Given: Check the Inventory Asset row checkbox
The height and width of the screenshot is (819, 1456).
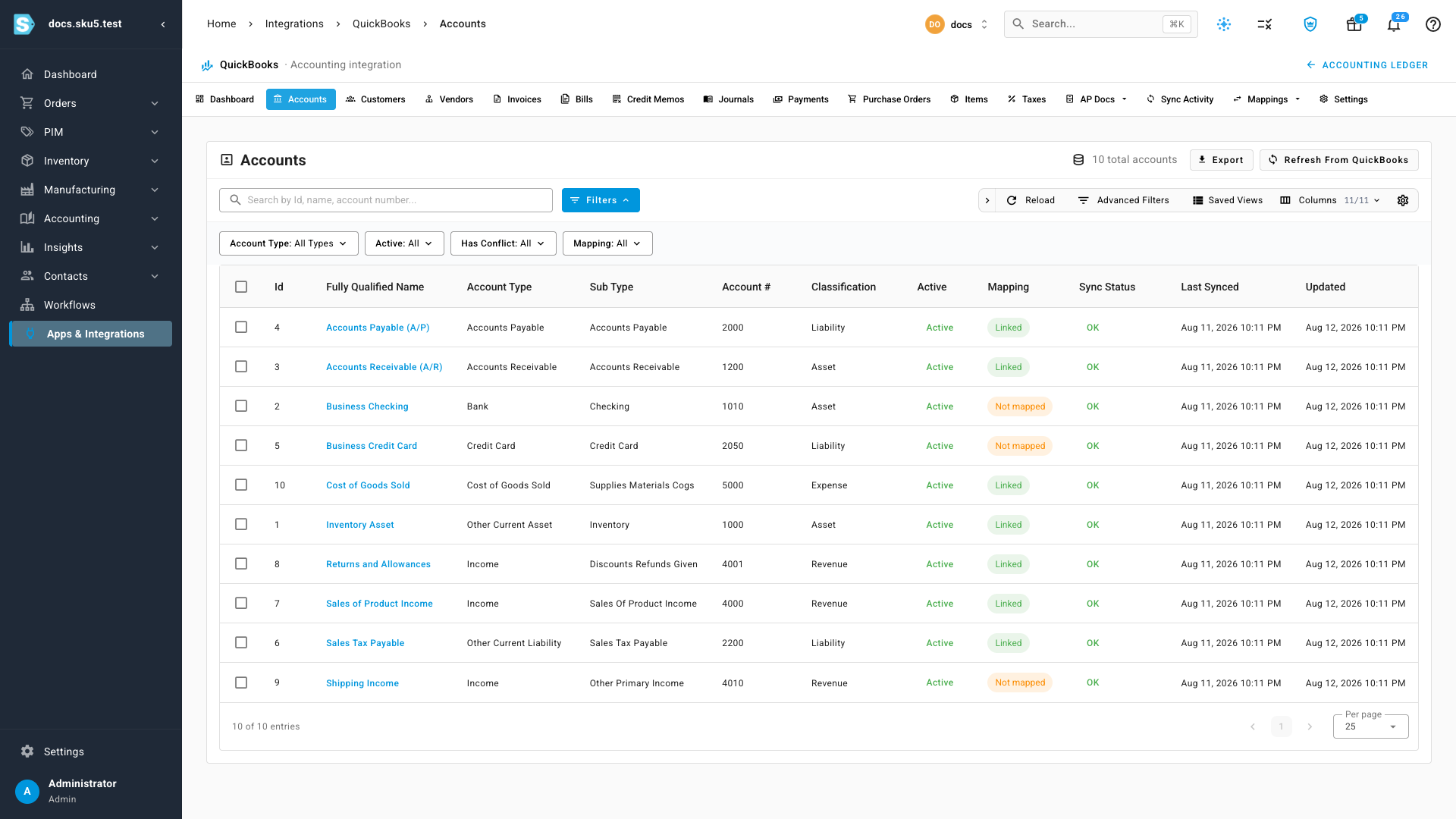Looking at the screenshot, I should pos(241,525).
